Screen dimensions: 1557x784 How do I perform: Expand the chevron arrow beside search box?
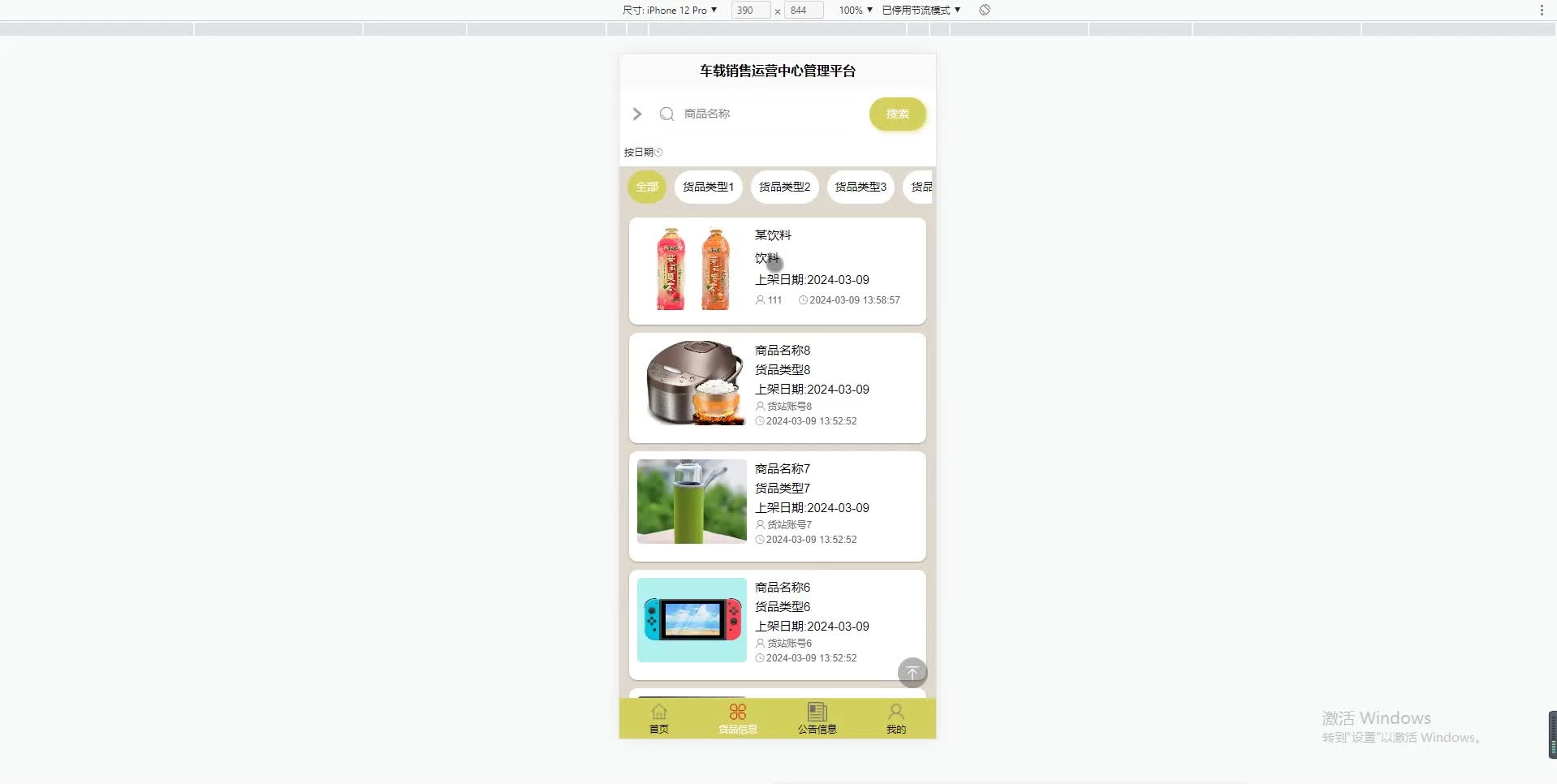click(637, 114)
